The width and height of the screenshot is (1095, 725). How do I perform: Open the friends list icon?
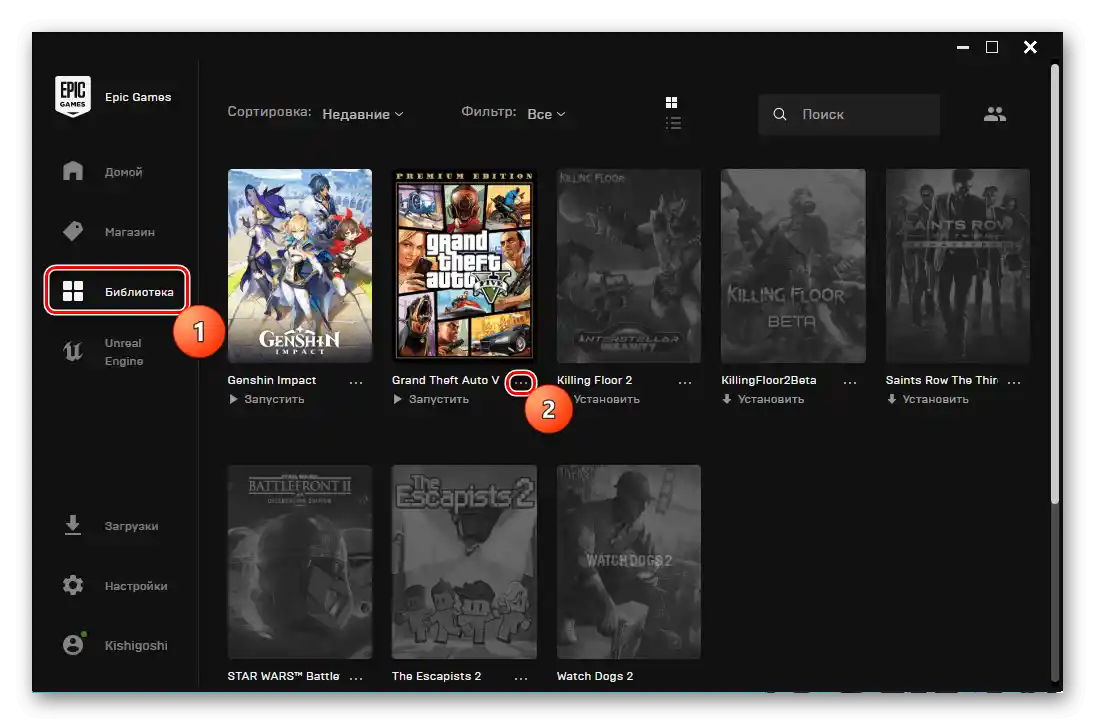coord(994,114)
